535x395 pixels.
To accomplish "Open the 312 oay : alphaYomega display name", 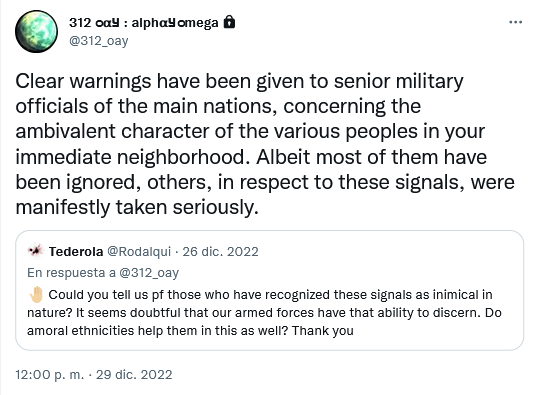I will [x=144, y=23].
